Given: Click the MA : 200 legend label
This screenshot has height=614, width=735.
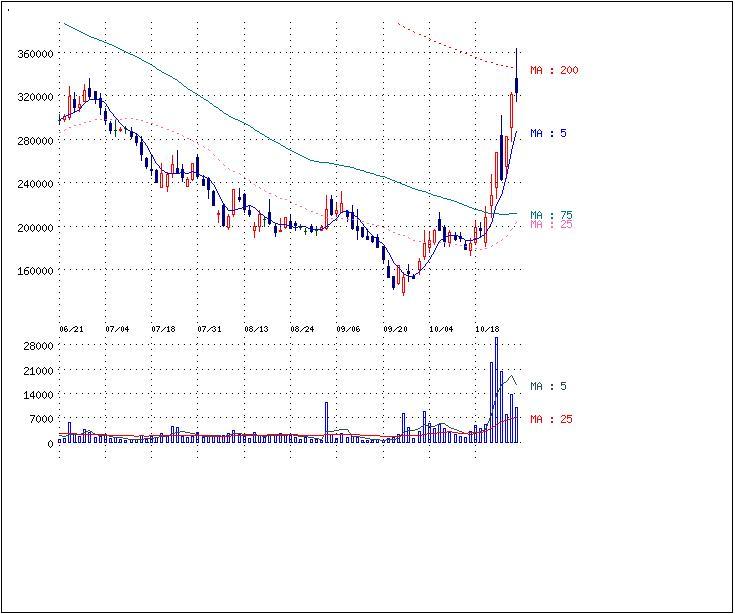Looking at the screenshot, I should 554,70.
